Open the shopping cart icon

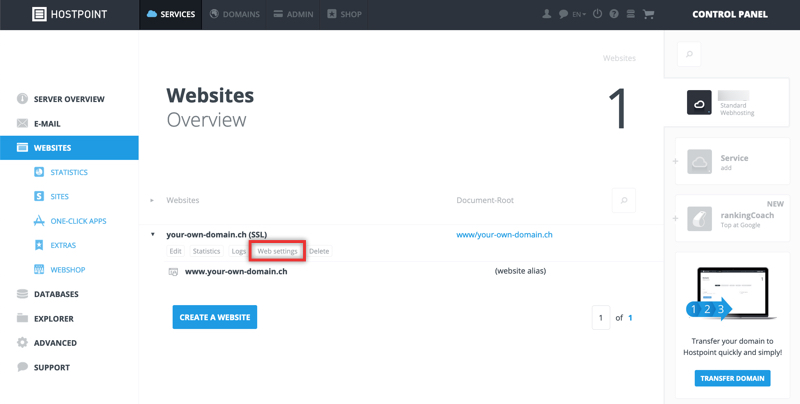(x=648, y=14)
